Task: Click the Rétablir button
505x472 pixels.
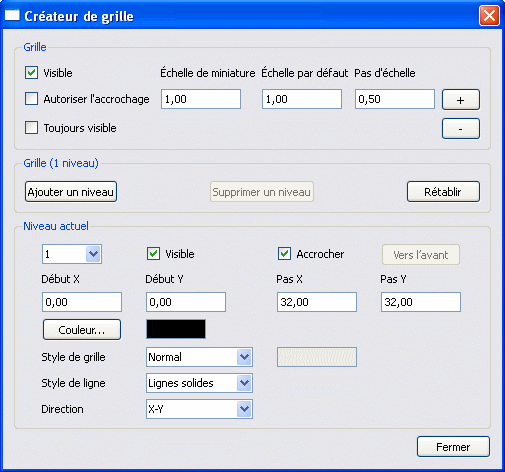Action: (443, 192)
